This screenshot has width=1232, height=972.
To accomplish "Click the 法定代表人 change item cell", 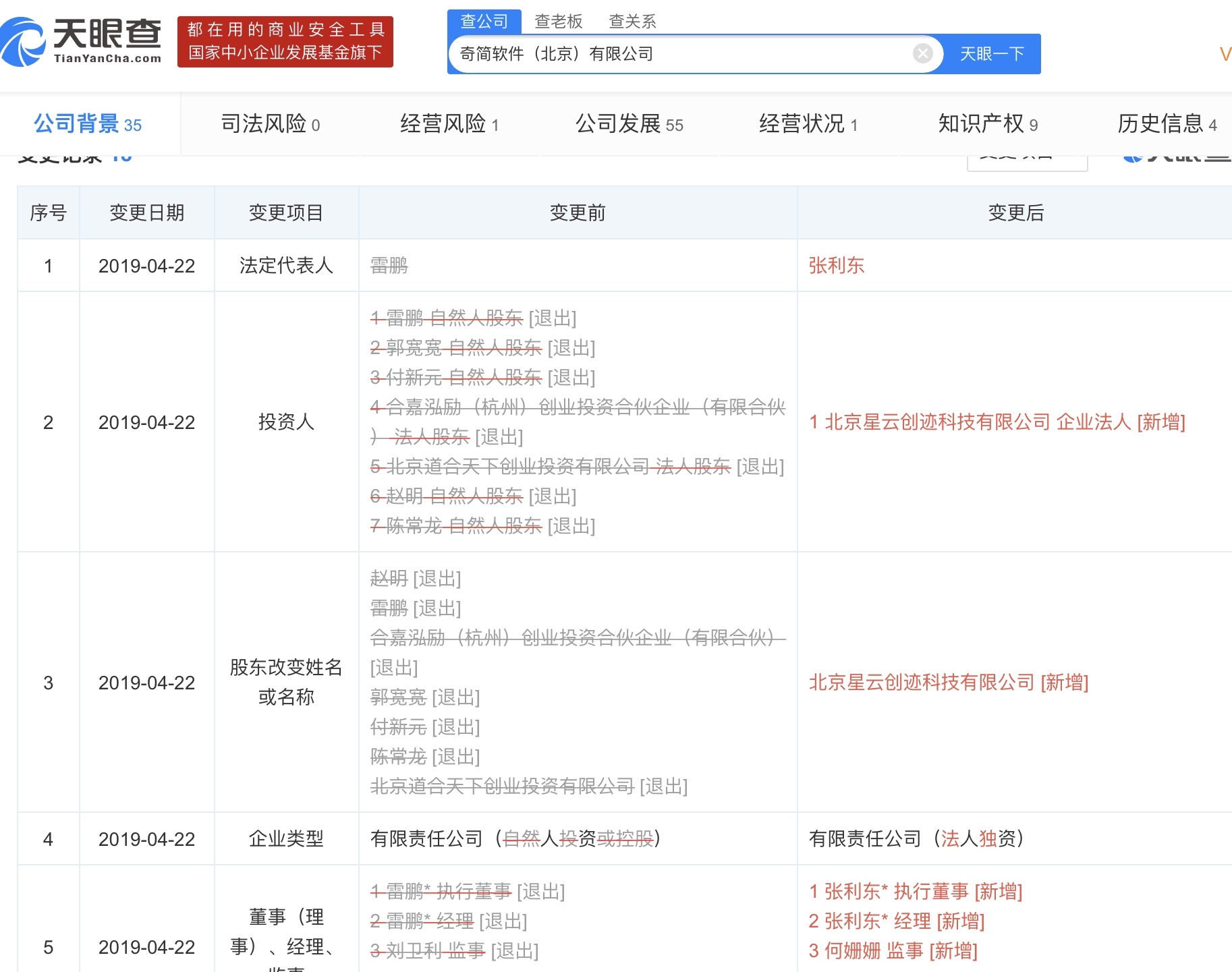I will click(286, 266).
